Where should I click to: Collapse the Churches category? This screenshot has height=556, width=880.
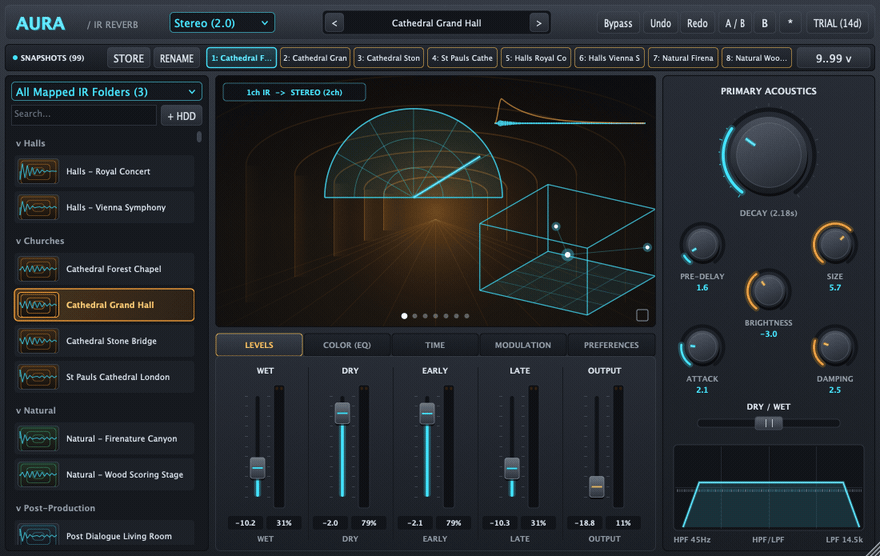point(40,241)
